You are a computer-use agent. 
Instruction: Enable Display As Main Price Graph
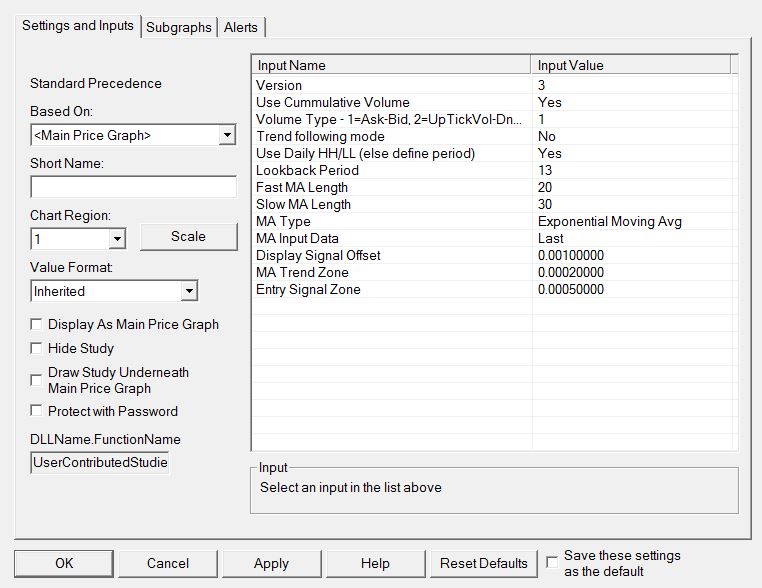click(37, 324)
